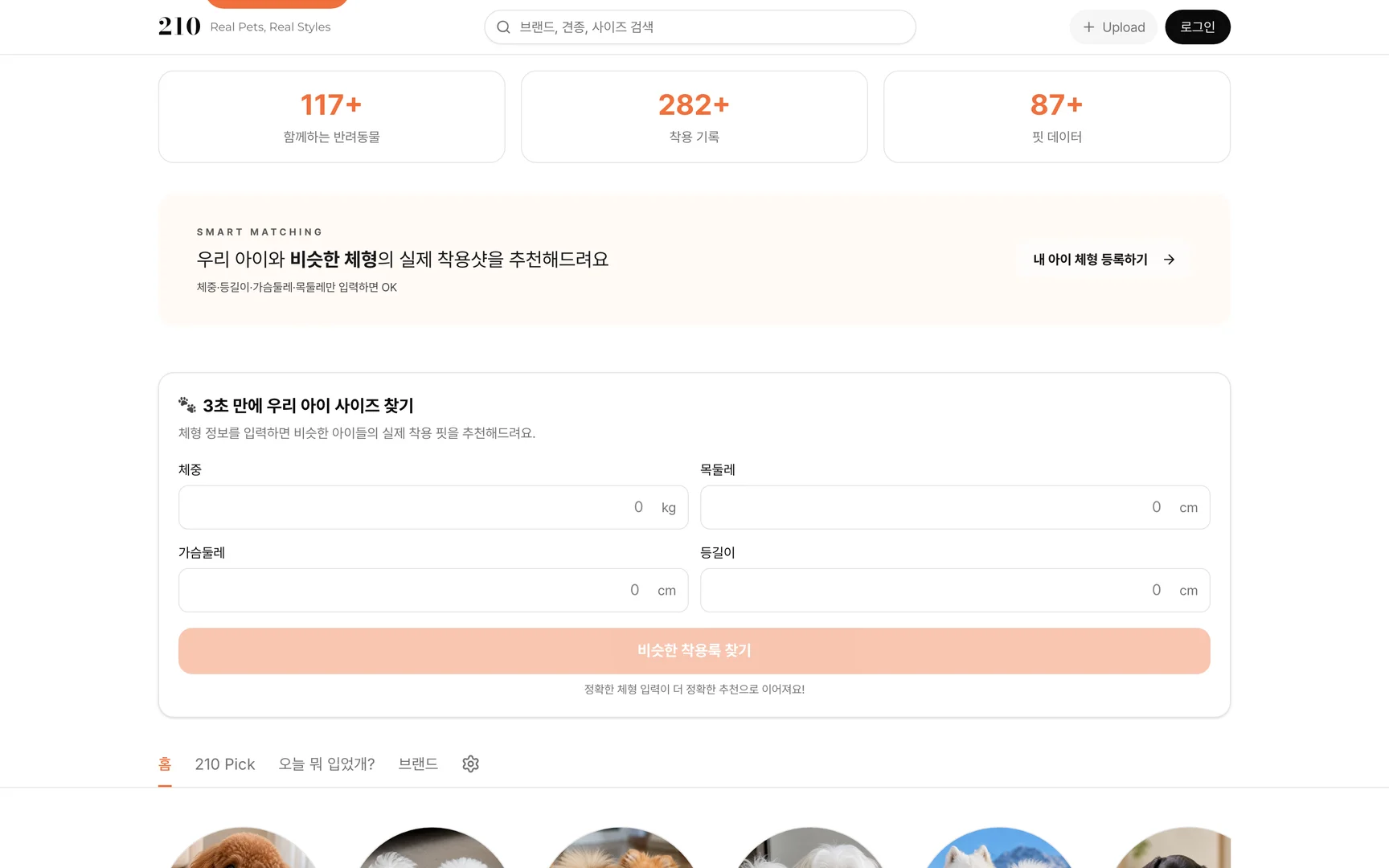Open the Upload button

pos(1113,27)
